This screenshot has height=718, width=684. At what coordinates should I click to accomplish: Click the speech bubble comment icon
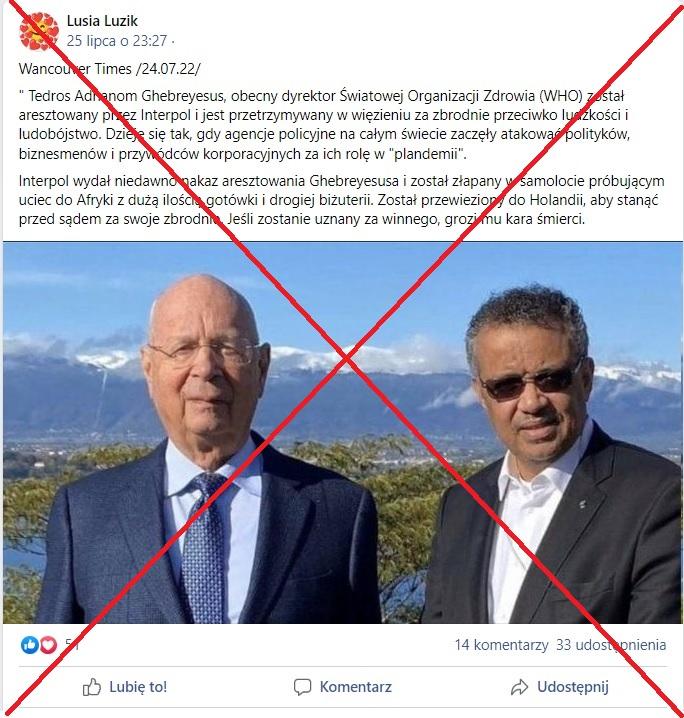302,687
